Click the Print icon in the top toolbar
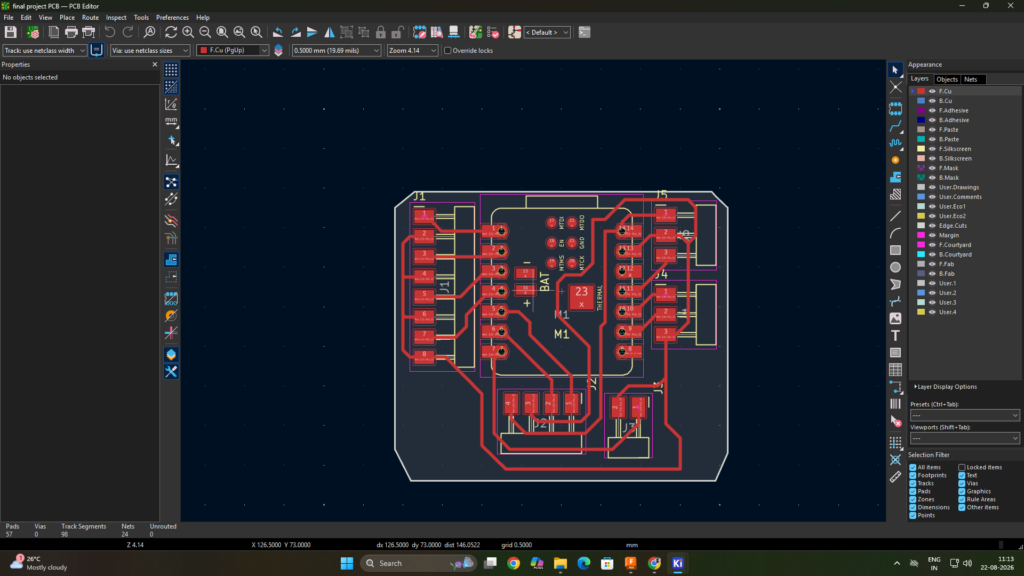This screenshot has height=576, width=1024. coord(71,32)
